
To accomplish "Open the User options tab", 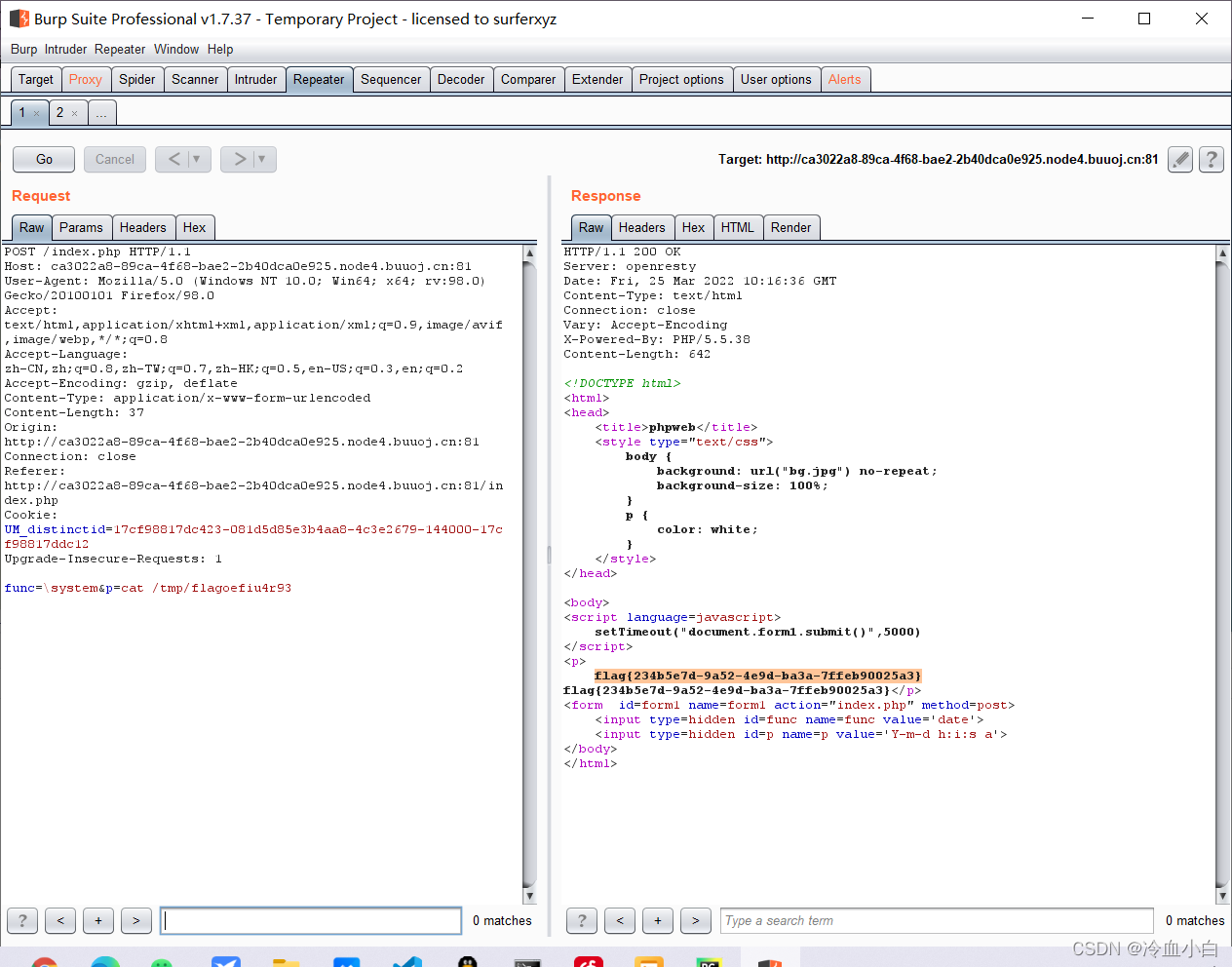I will [776, 79].
